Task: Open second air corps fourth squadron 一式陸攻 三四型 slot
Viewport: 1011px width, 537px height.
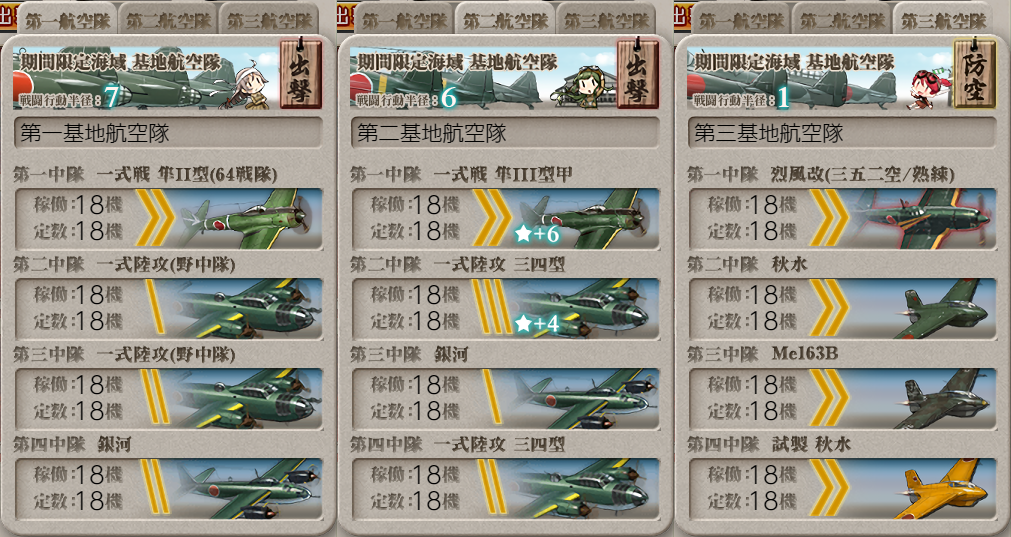Action: point(506,489)
